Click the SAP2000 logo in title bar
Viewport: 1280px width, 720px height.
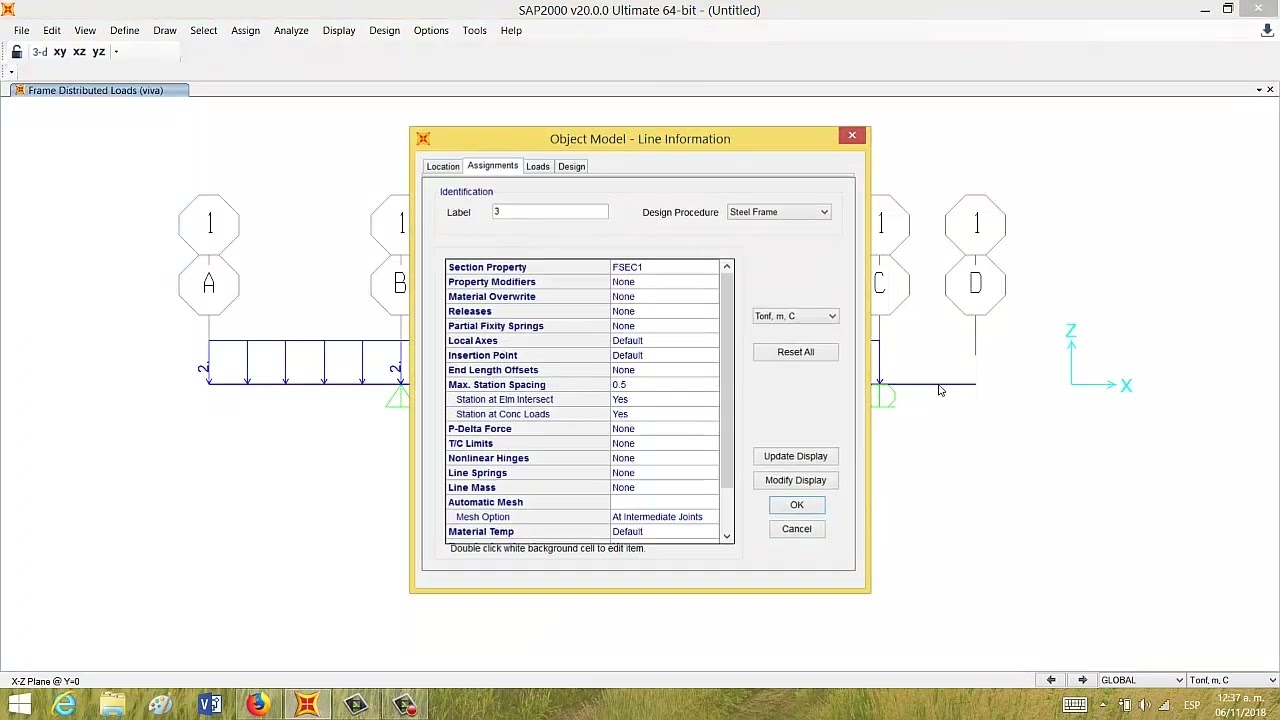[x=8, y=10]
